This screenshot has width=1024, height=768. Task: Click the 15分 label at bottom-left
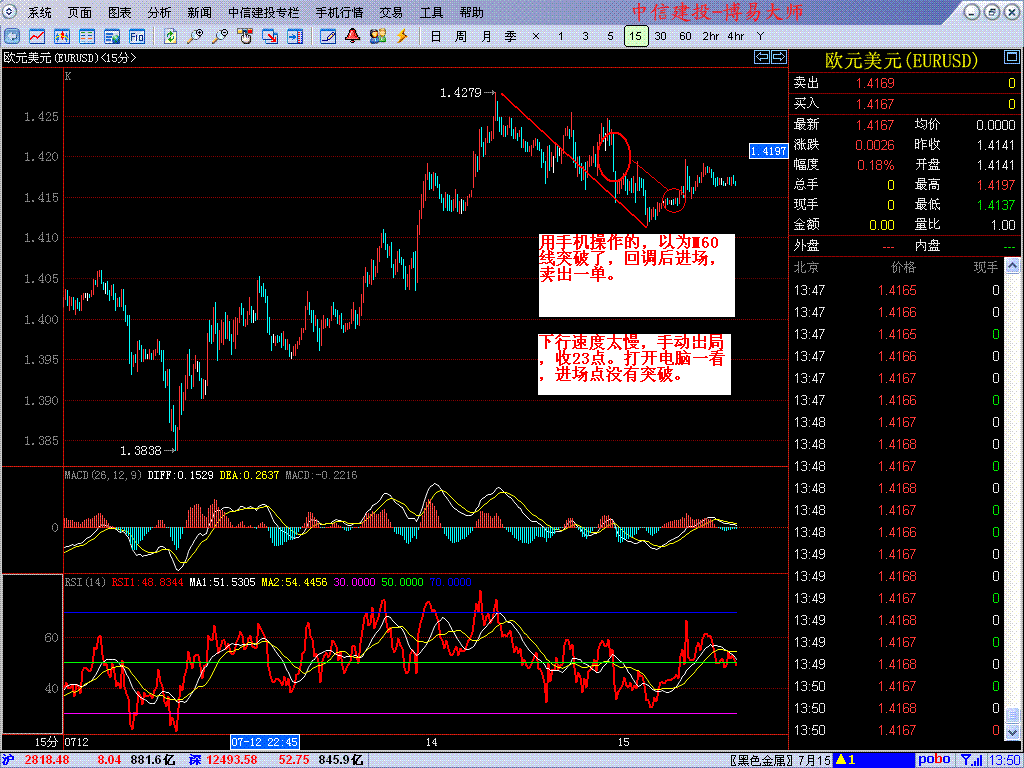click(46, 742)
